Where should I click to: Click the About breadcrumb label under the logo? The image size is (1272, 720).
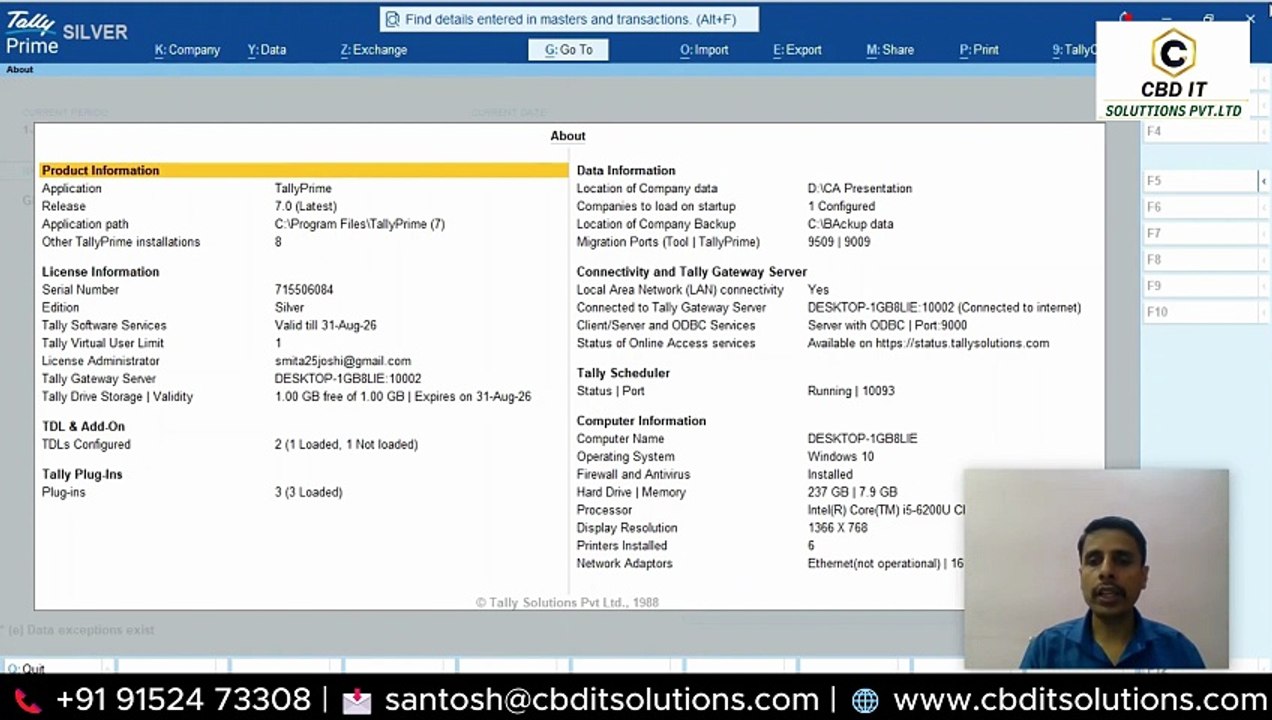(20, 70)
